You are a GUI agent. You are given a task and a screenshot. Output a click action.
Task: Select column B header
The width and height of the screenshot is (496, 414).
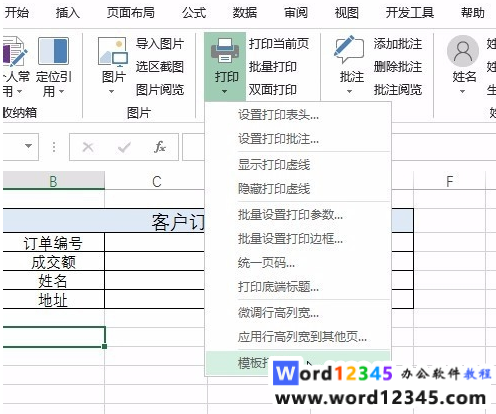coord(53,181)
